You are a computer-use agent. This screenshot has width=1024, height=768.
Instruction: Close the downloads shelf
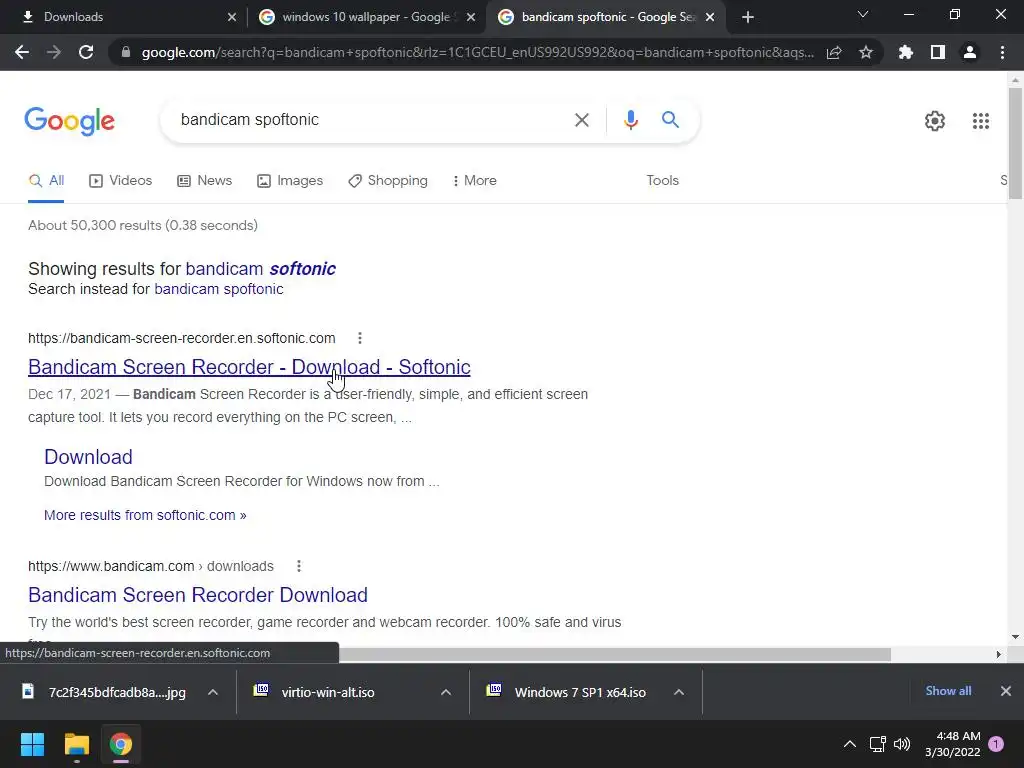pos(1006,691)
